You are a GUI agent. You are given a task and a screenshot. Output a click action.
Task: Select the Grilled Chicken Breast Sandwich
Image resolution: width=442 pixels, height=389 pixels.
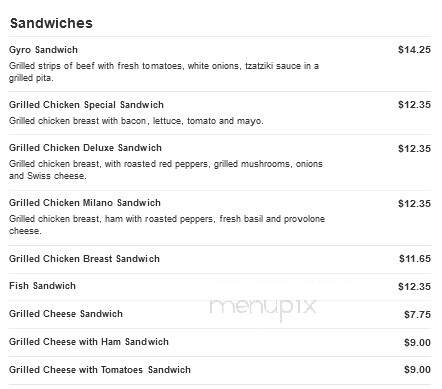tap(84, 259)
